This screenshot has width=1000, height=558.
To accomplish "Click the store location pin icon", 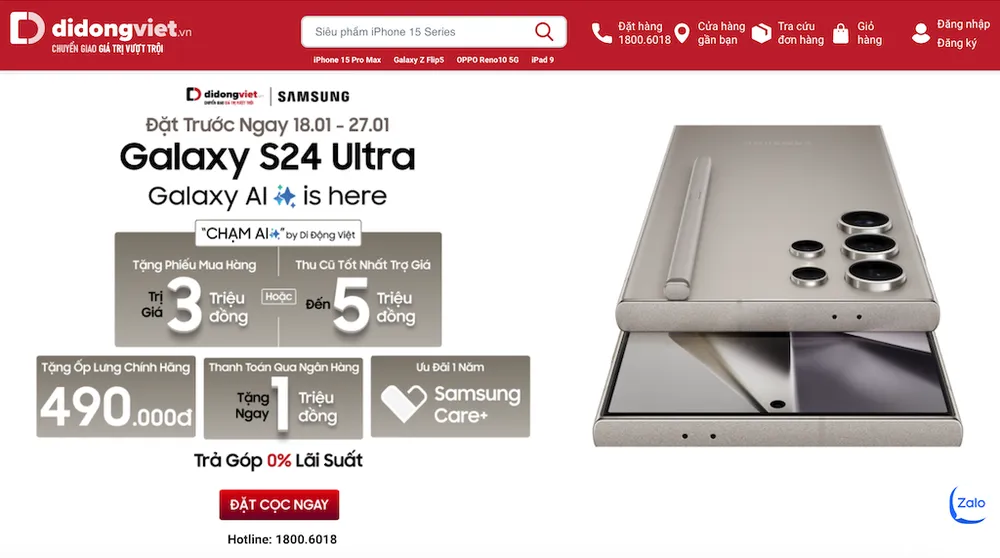I will (682, 33).
